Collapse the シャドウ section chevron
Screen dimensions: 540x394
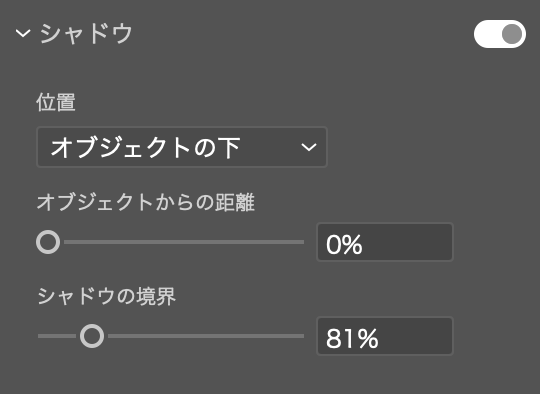coord(23,33)
